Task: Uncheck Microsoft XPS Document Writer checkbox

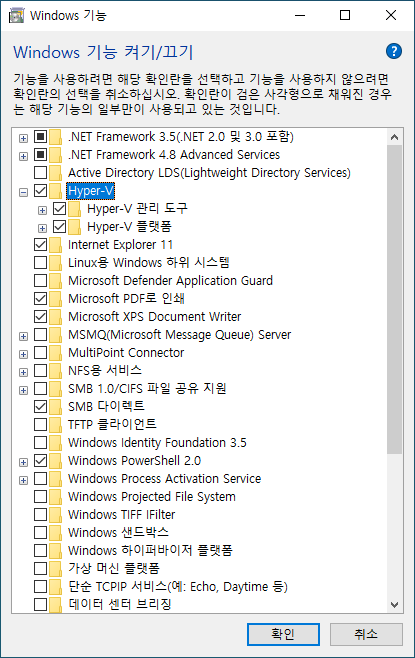Action: tap(40, 316)
